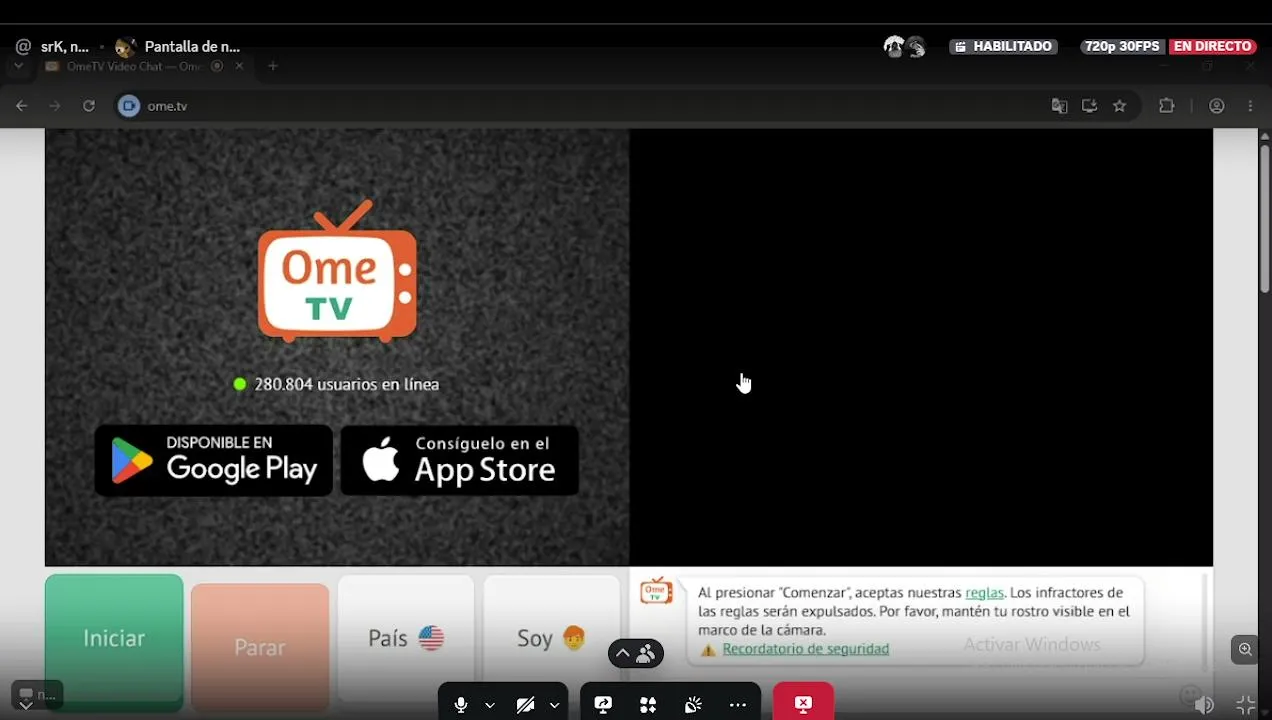Click the exit fullscreen icon

tap(1246, 705)
